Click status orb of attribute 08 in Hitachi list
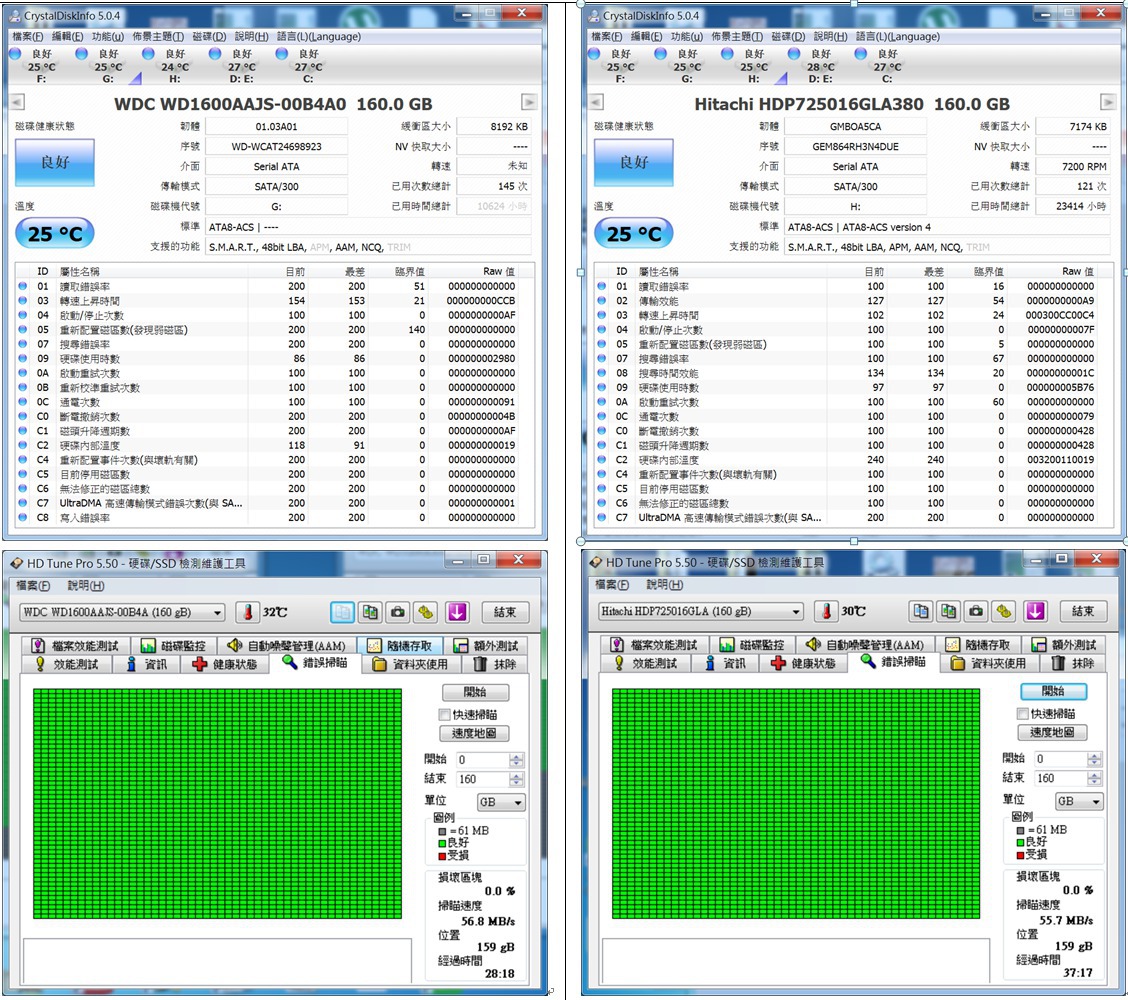This screenshot has width=1128, height=1000. point(601,373)
